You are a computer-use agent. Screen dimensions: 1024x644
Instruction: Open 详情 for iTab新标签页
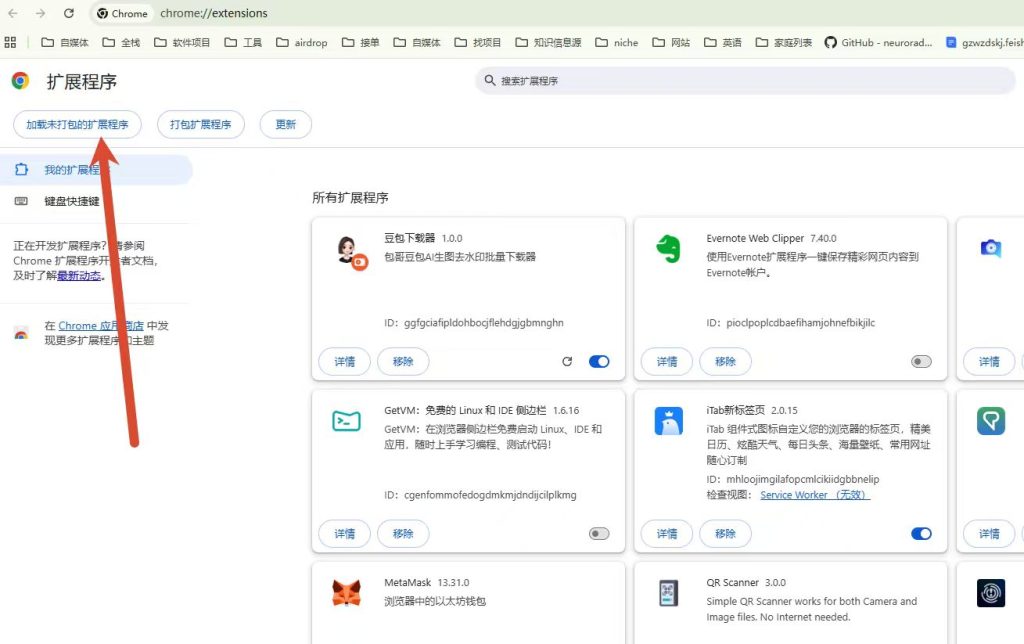point(667,534)
